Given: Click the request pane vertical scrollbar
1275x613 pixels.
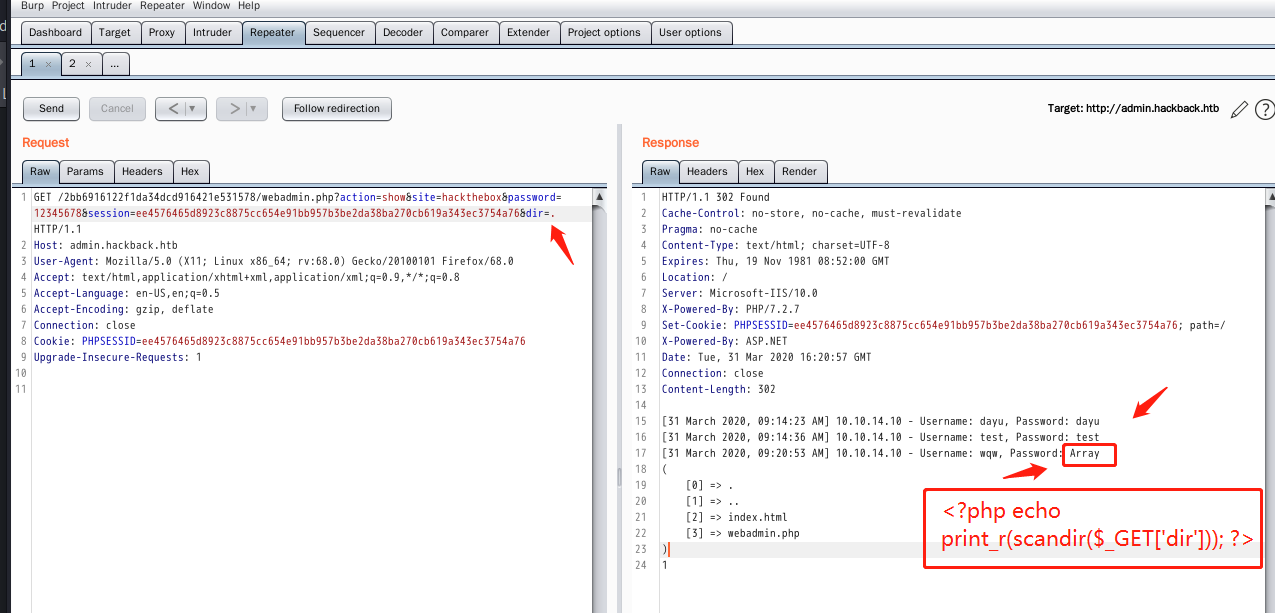Looking at the screenshot, I should tap(599, 400).
